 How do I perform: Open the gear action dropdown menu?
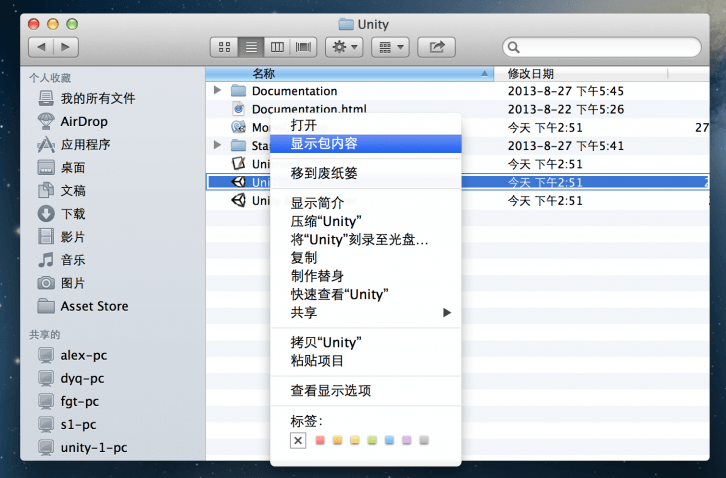click(x=345, y=47)
